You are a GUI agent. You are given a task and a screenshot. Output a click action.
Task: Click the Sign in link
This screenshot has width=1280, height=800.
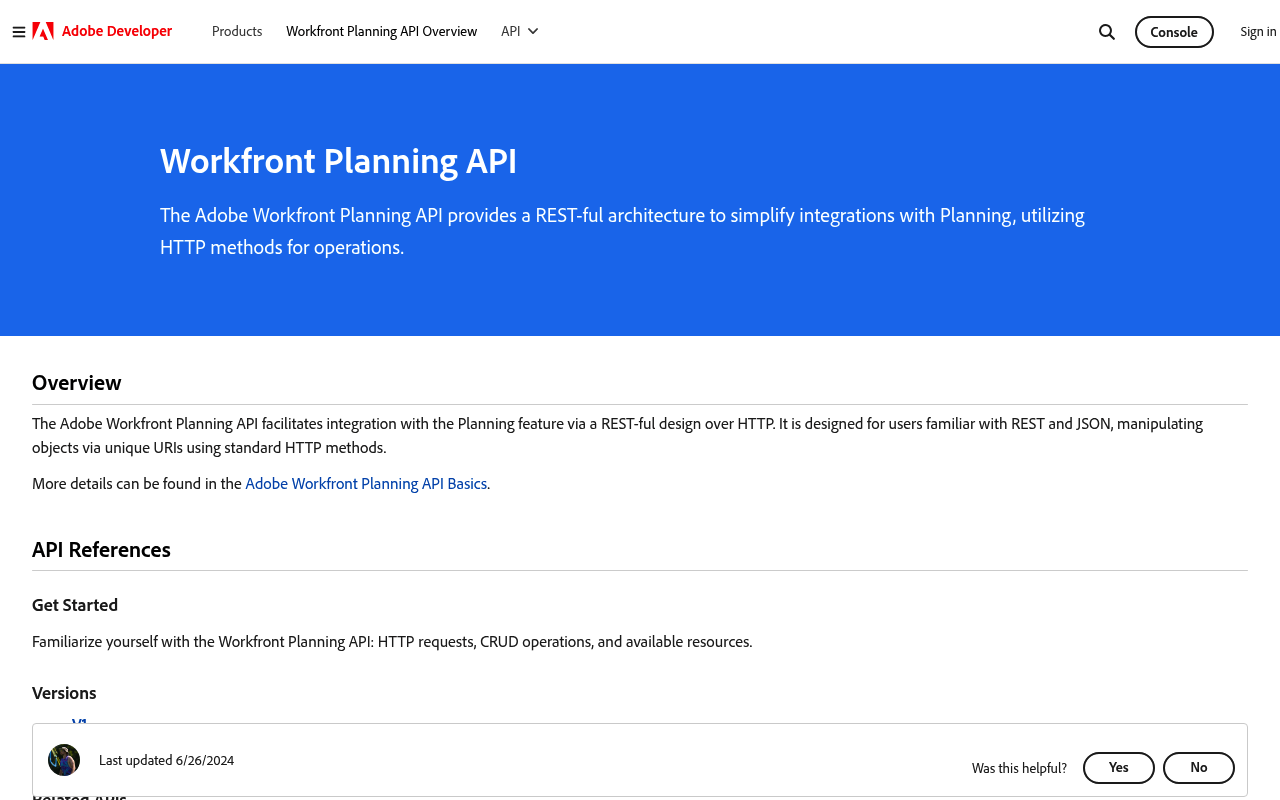pyautogui.click(x=1258, y=32)
